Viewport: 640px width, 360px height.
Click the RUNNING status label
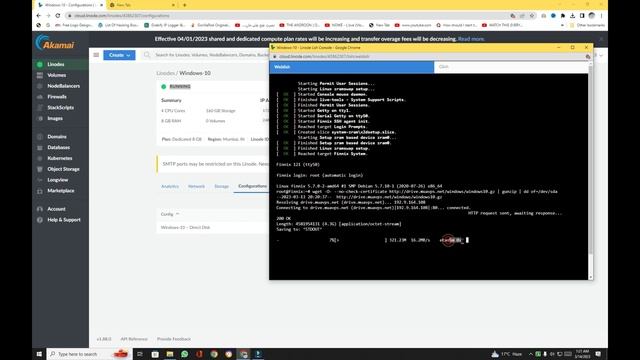pos(180,87)
